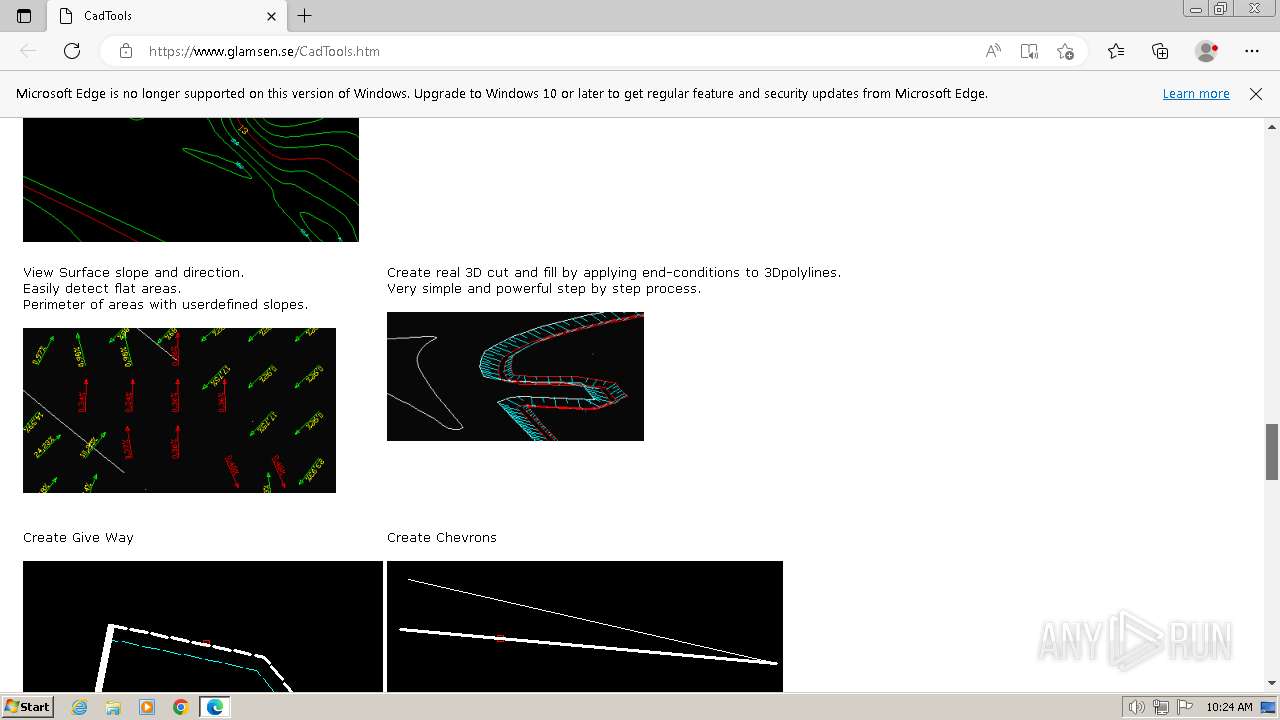Launch Internet Explorer from the taskbar
Screen dimensions: 1280x720
tap(79, 707)
